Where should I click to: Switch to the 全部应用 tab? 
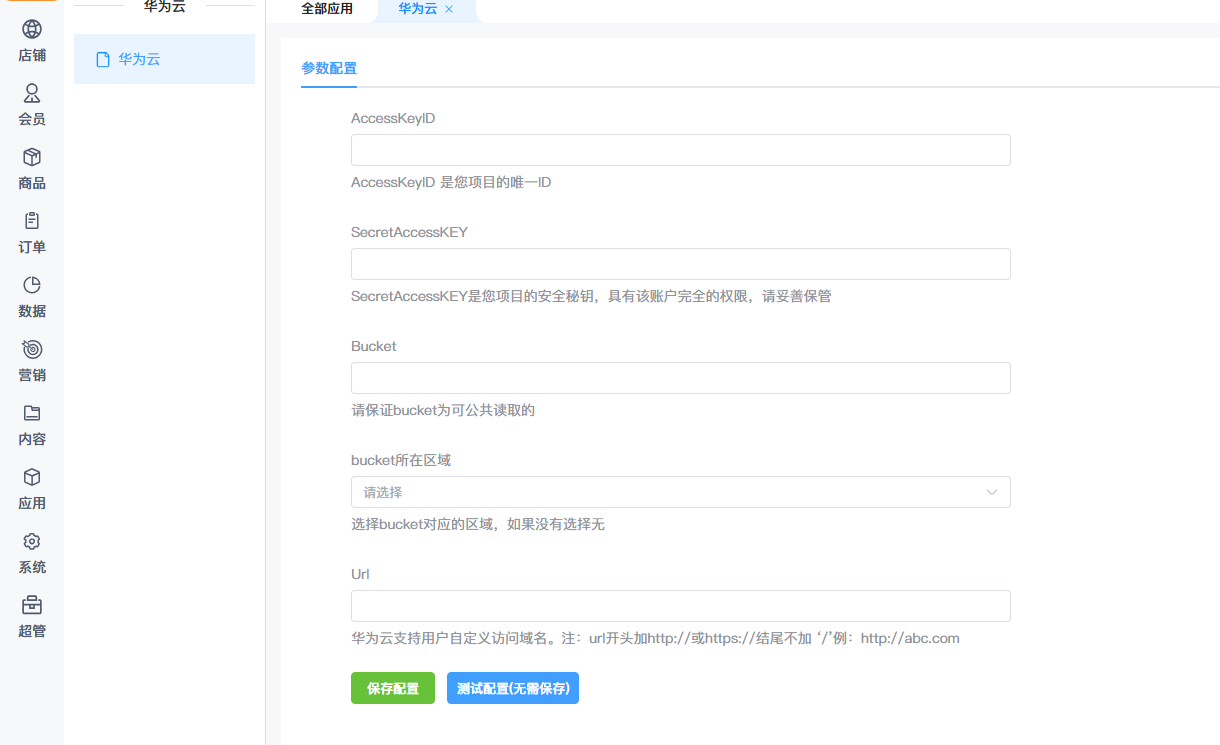[327, 9]
